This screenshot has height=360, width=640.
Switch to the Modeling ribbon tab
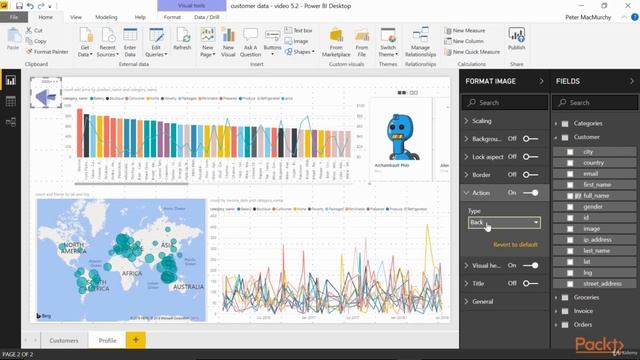(x=106, y=17)
